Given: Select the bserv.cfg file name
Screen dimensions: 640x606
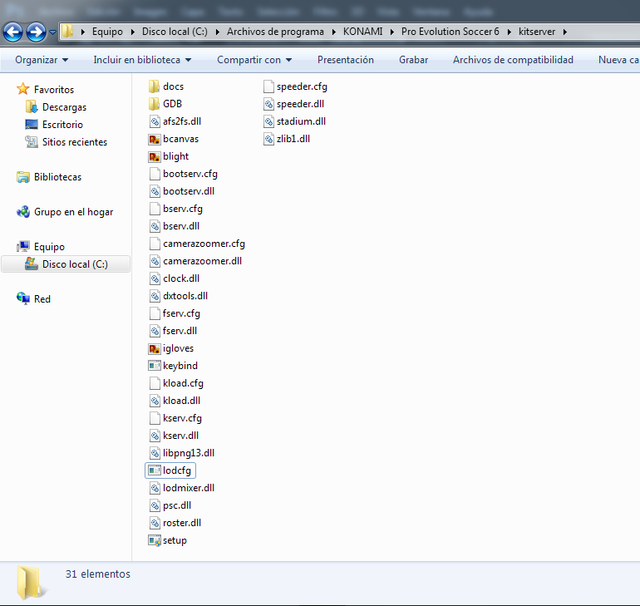Looking at the screenshot, I should click(x=182, y=209).
